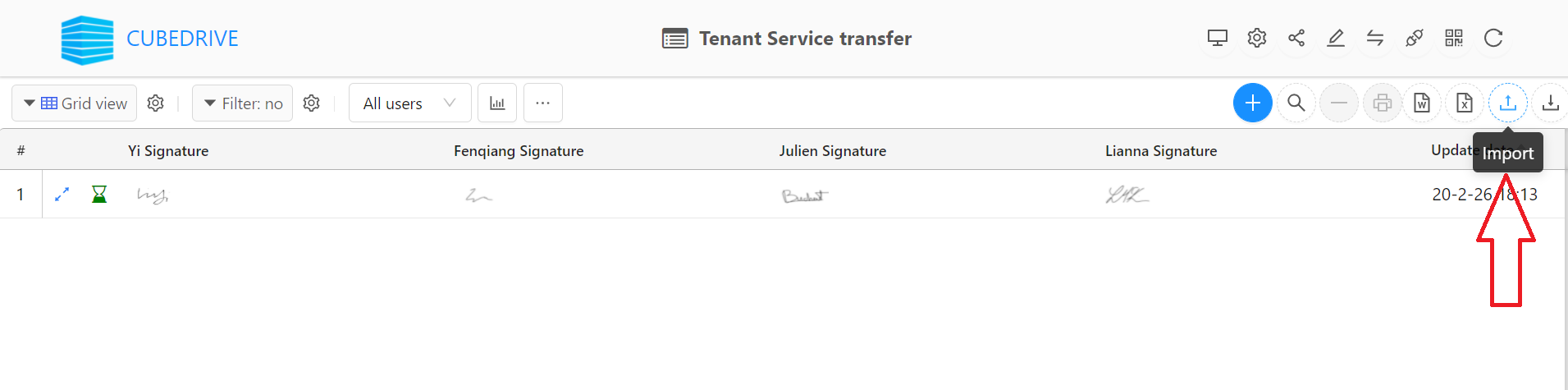Viewport: 1568px width, 390px height.
Task: Click the blue plus add record button
Action: click(1252, 103)
